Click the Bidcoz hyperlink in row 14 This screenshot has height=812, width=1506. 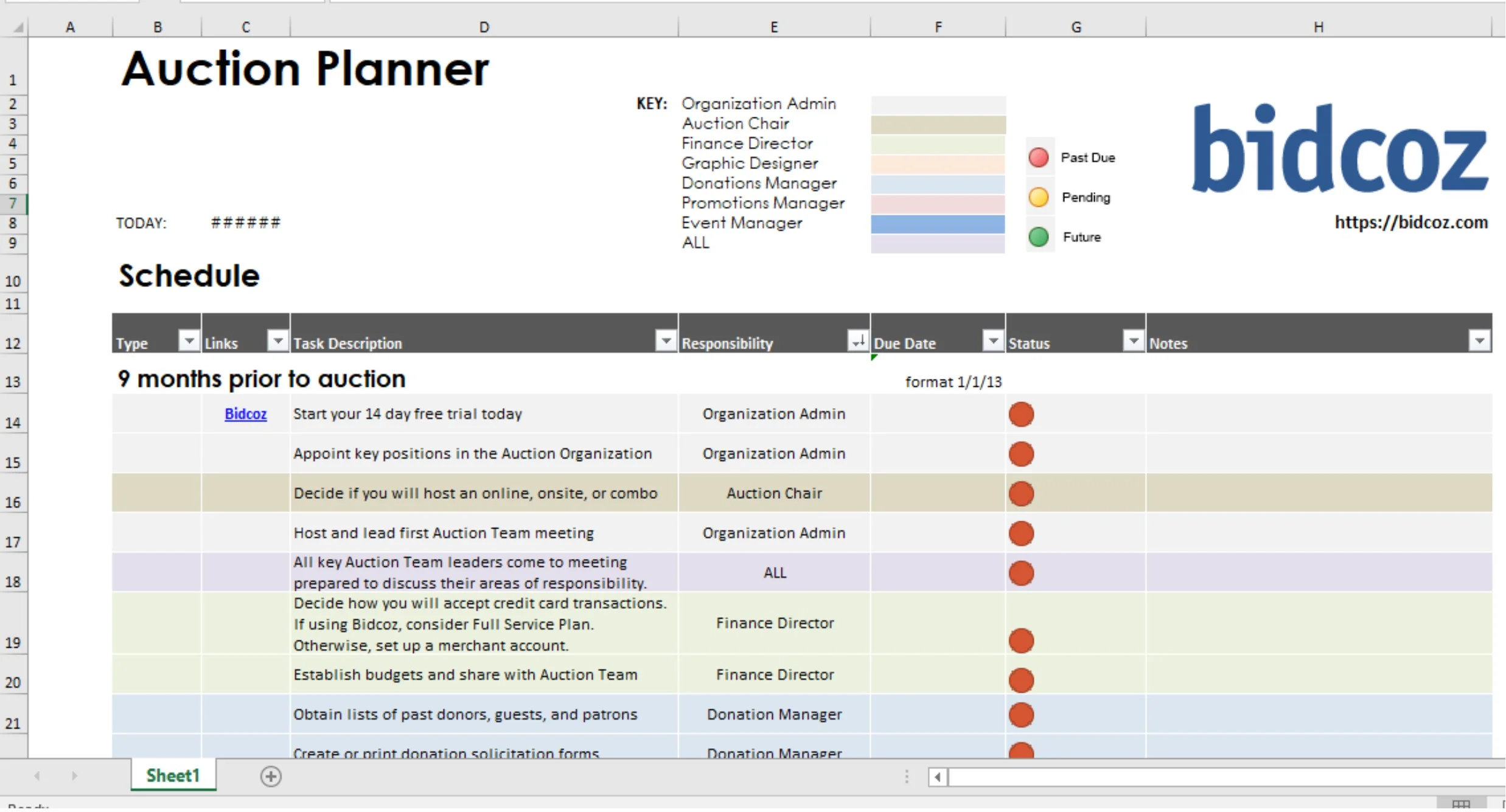point(245,415)
